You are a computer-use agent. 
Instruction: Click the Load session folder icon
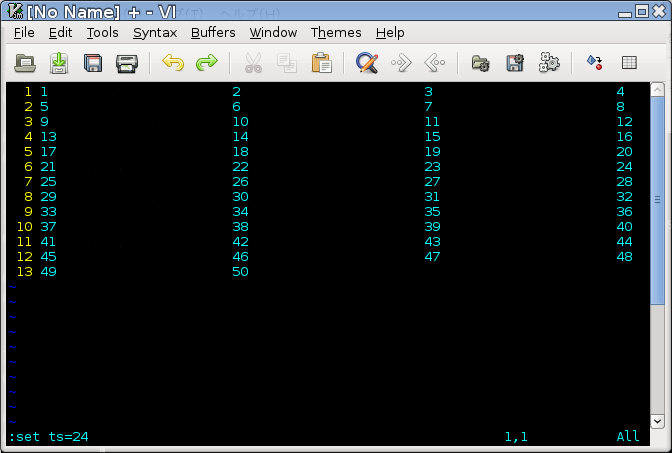coord(481,64)
